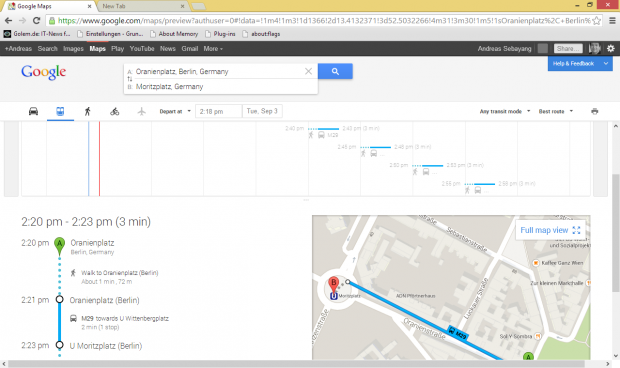The width and height of the screenshot is (620, 368).
Task: Open Plug-ins bookmark
Action: (220, 34)
